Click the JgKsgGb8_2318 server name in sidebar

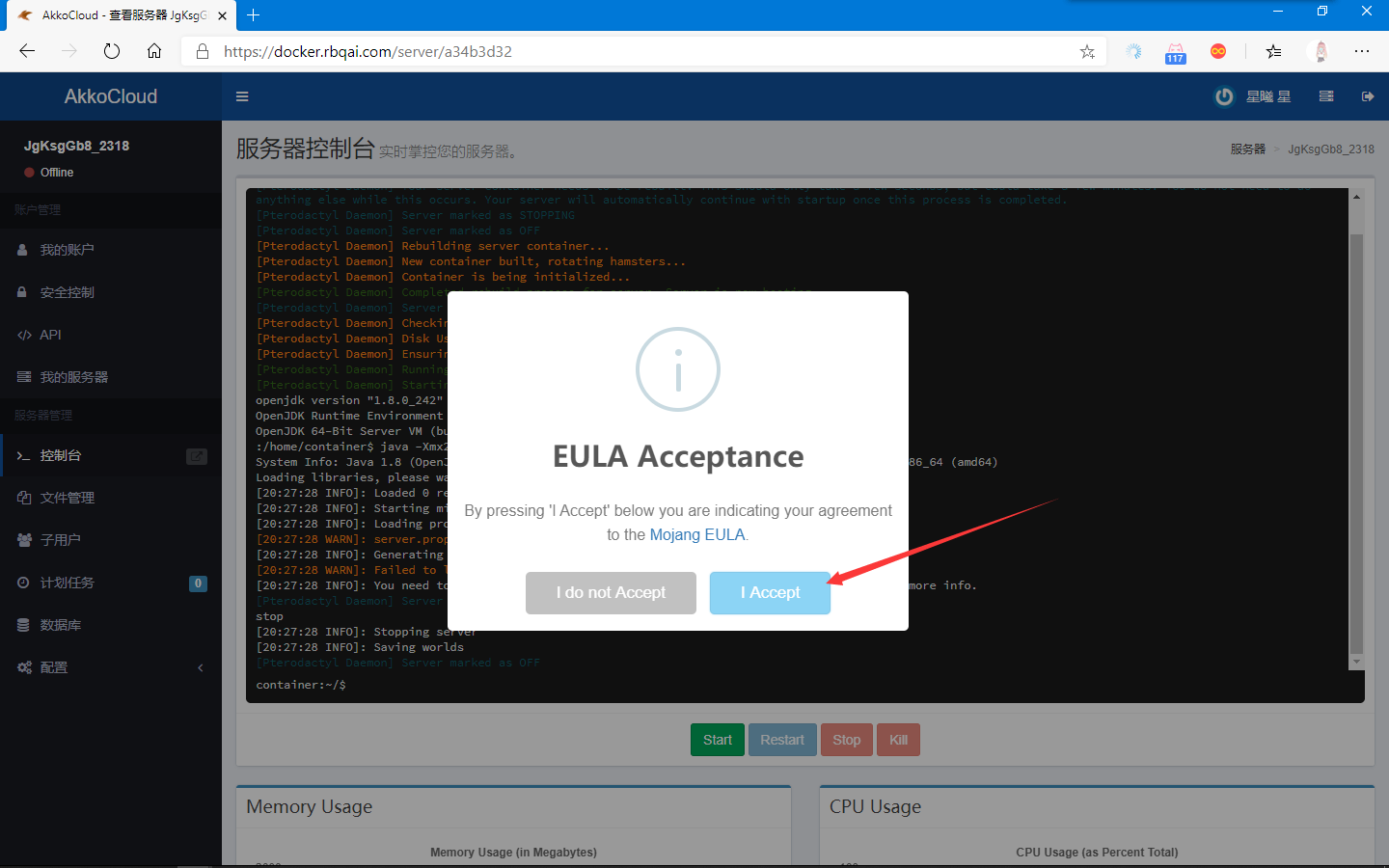pos(76,146)
